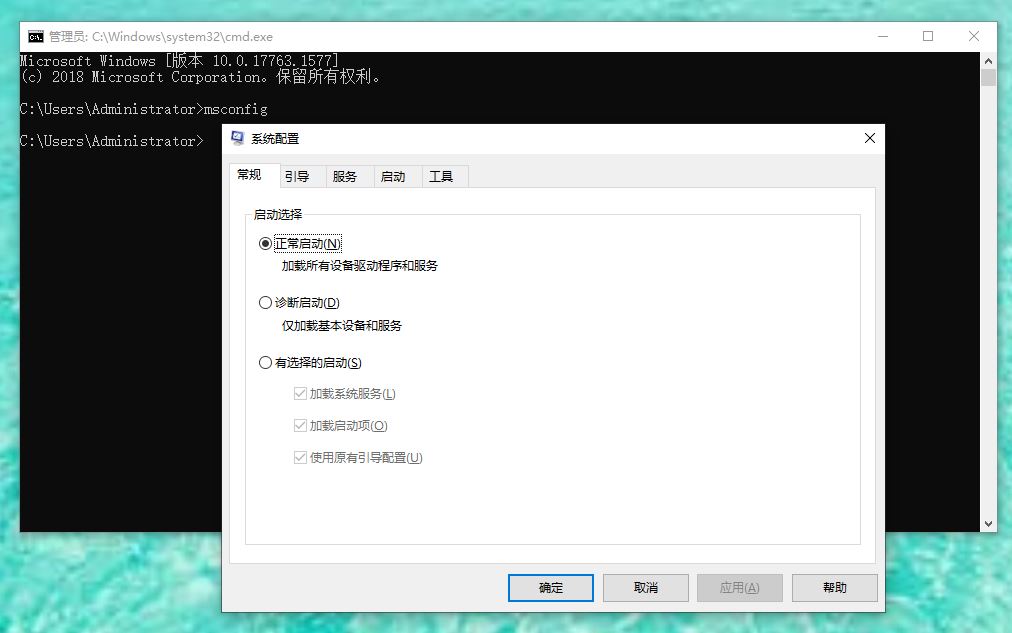Screen dimensions: 1012x633
Task: Click the cmd scrollbar thumb
Action: [988, 77]
